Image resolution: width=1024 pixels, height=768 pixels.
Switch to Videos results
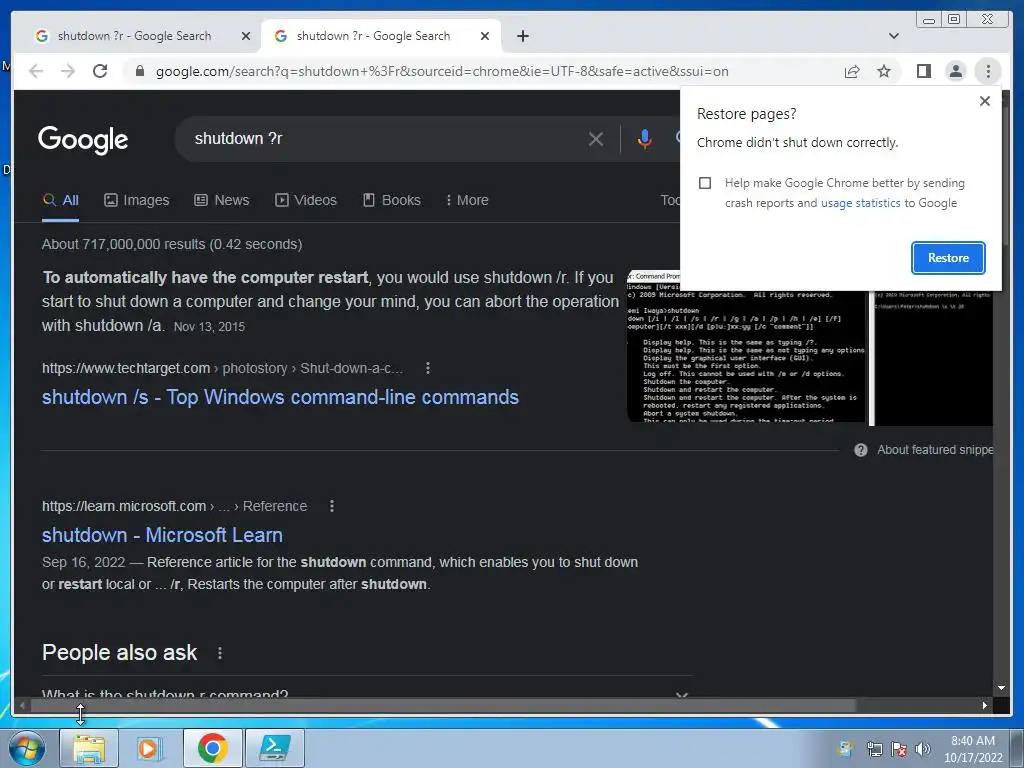[x=306, y=200]
